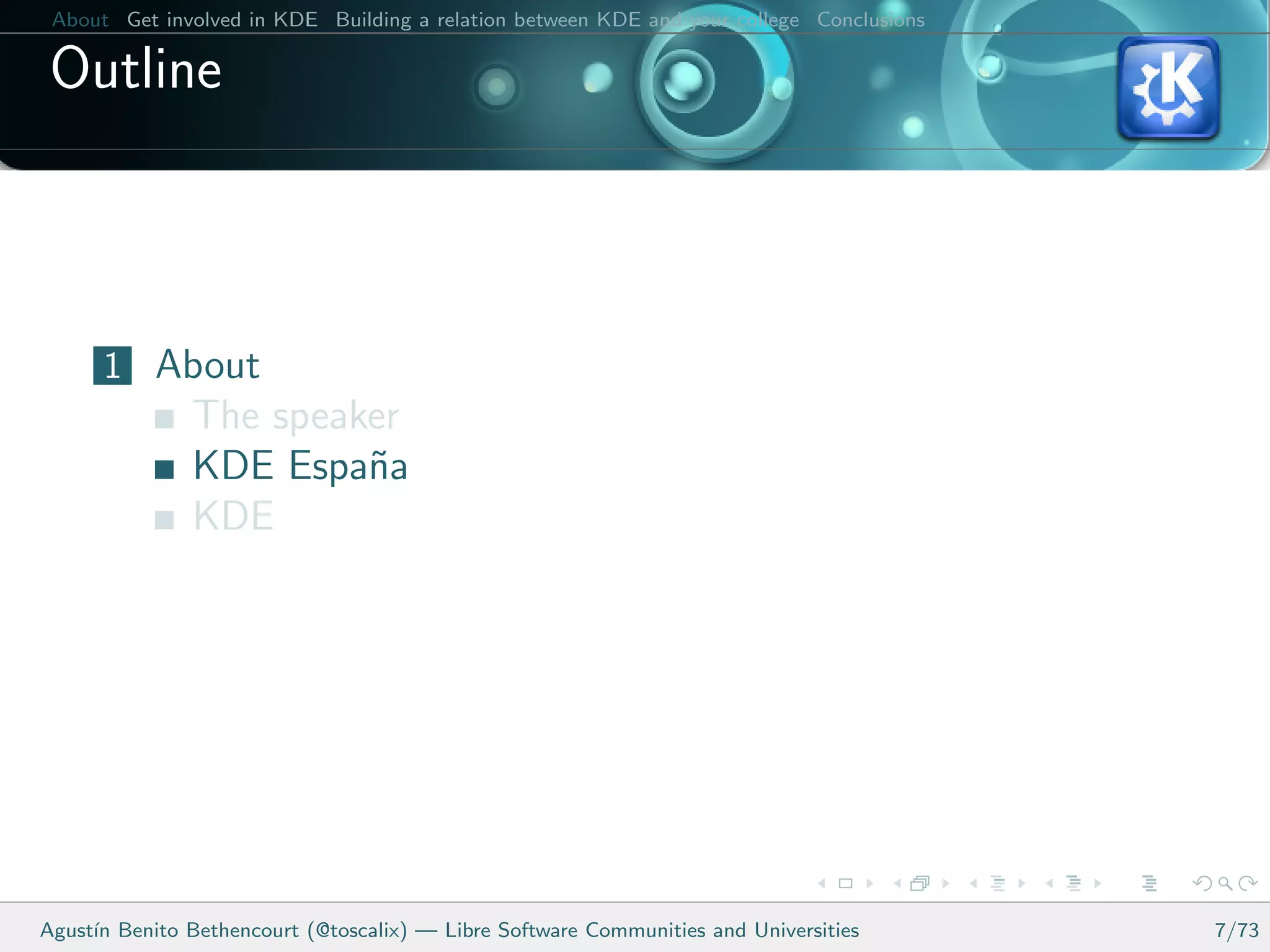Select the last KDE subsection in outline
This screenshot has width=1270, height=952.
coord(233,516)
